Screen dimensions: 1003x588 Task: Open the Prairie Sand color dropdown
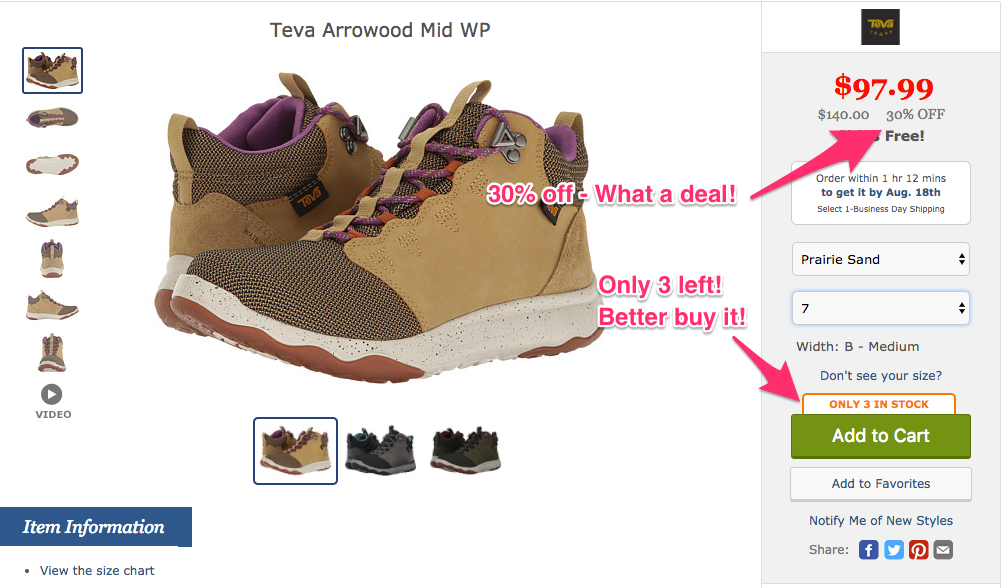tap(881, 259)
